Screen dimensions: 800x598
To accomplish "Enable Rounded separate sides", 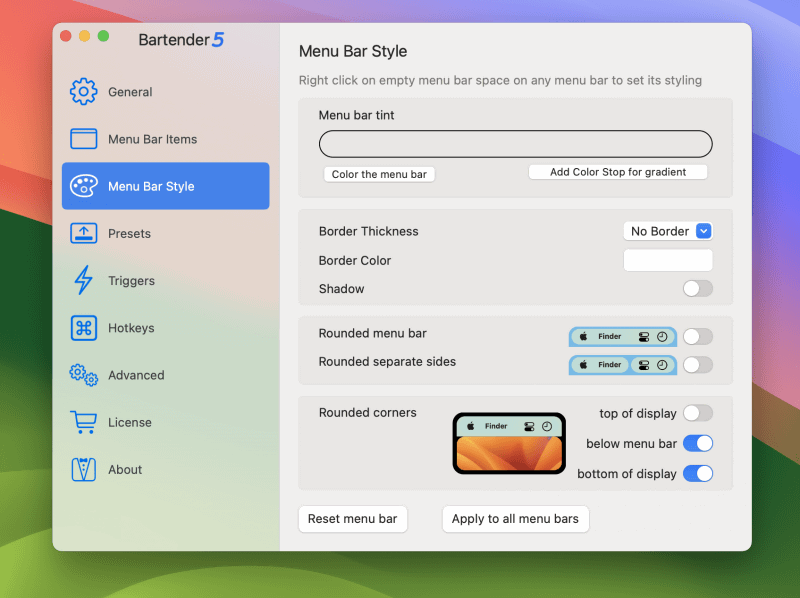I will pos(698,365).
